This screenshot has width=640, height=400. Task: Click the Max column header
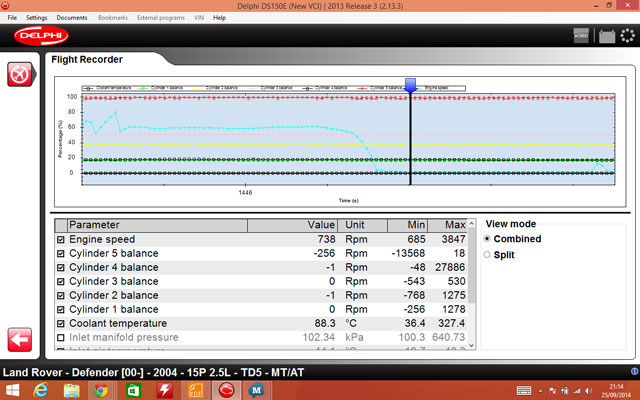447,225
